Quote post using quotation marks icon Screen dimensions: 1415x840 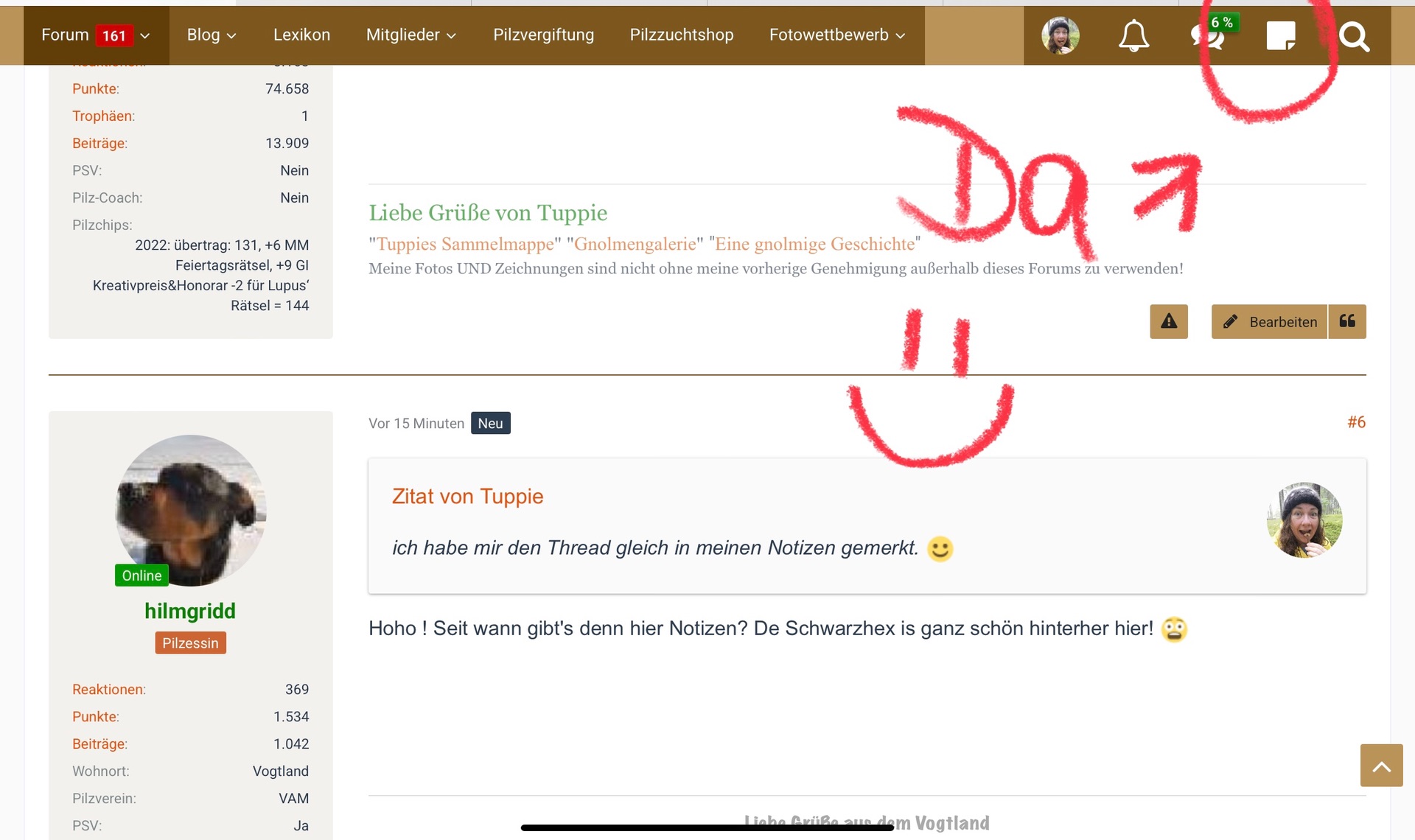[1347, 322]
